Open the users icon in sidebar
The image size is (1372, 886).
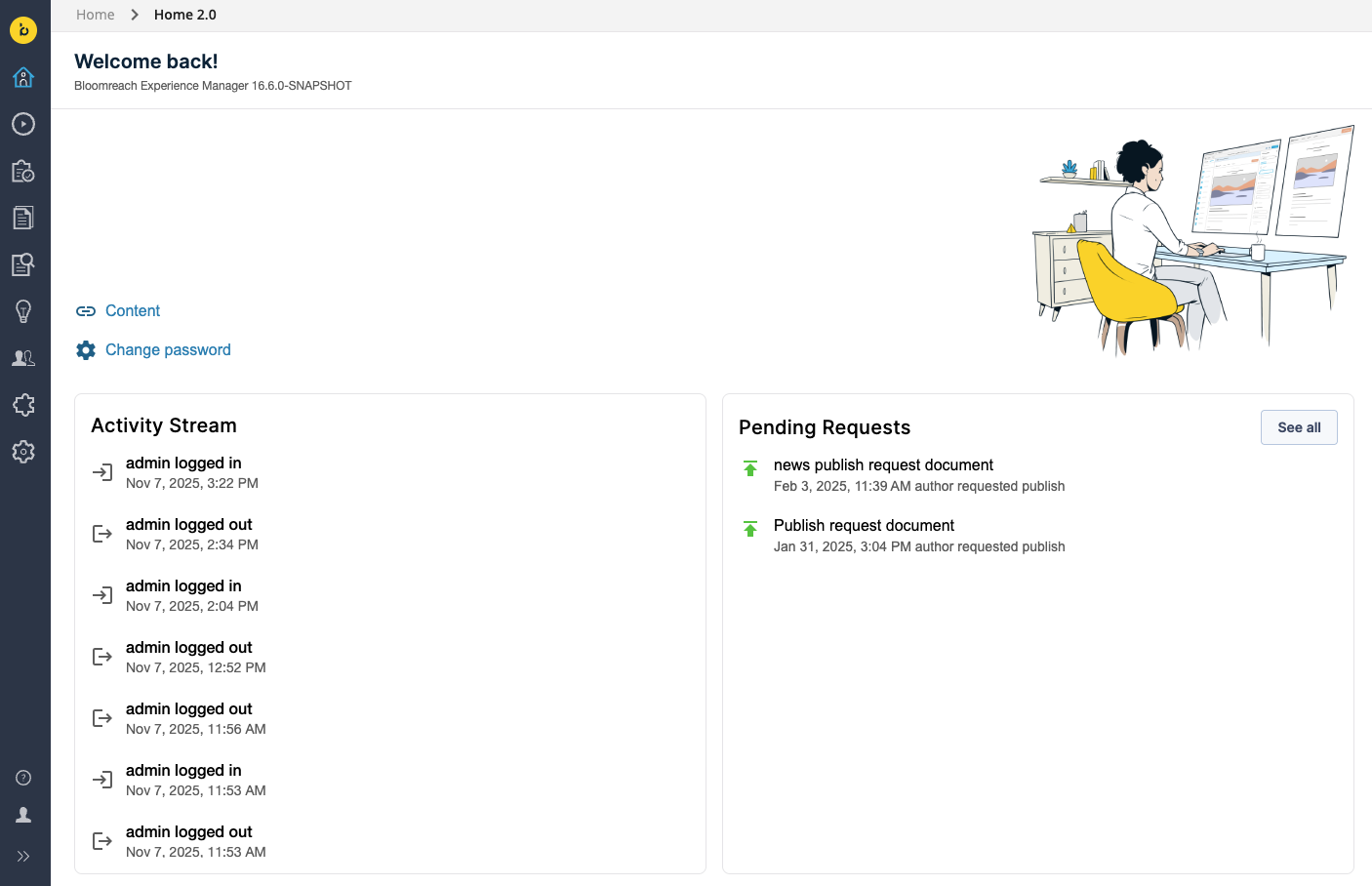(23, 358)
